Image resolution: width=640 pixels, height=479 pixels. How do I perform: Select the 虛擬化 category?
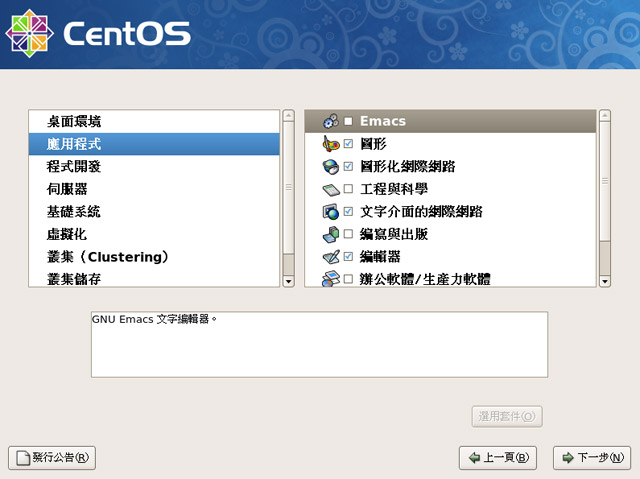154,234
